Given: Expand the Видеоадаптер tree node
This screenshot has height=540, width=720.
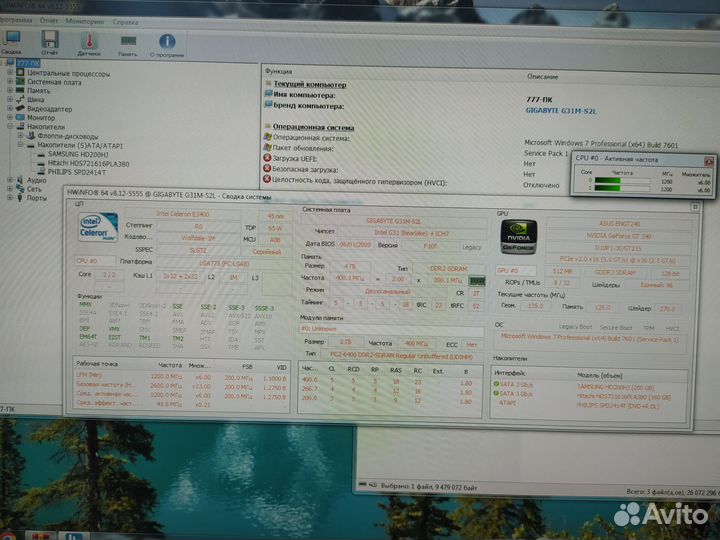Looking at the screenshot, I should pos(11,109).
